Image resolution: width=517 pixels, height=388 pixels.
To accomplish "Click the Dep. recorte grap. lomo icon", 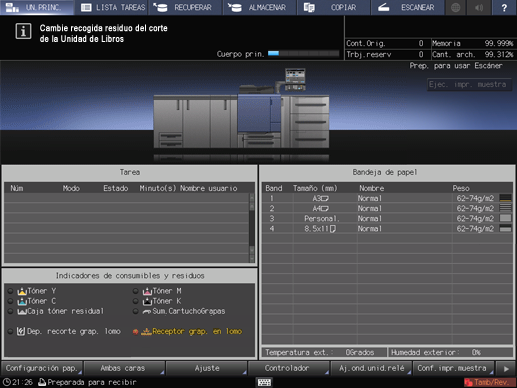I will pos(21,331).
